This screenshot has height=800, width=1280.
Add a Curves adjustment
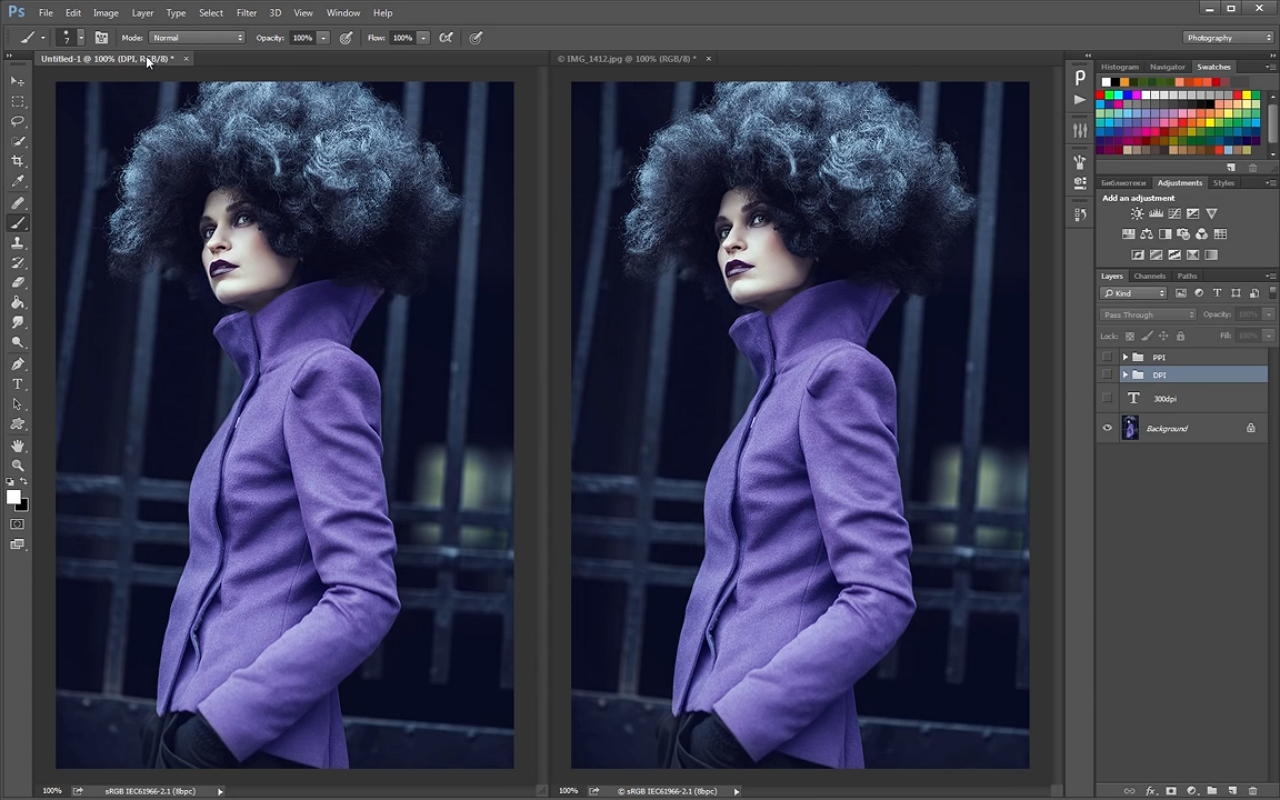click(1174, 214)
